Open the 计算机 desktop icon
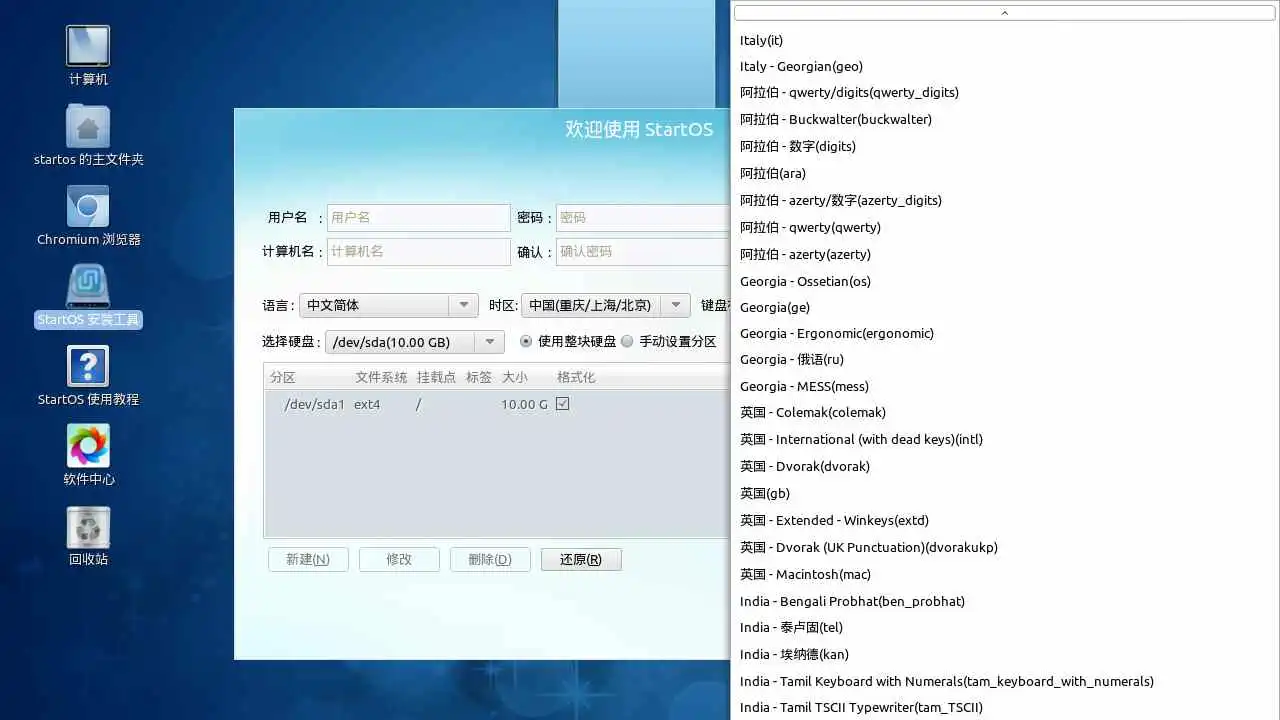Viewport: 1280px width, 720px height. [x=88, y=56]
